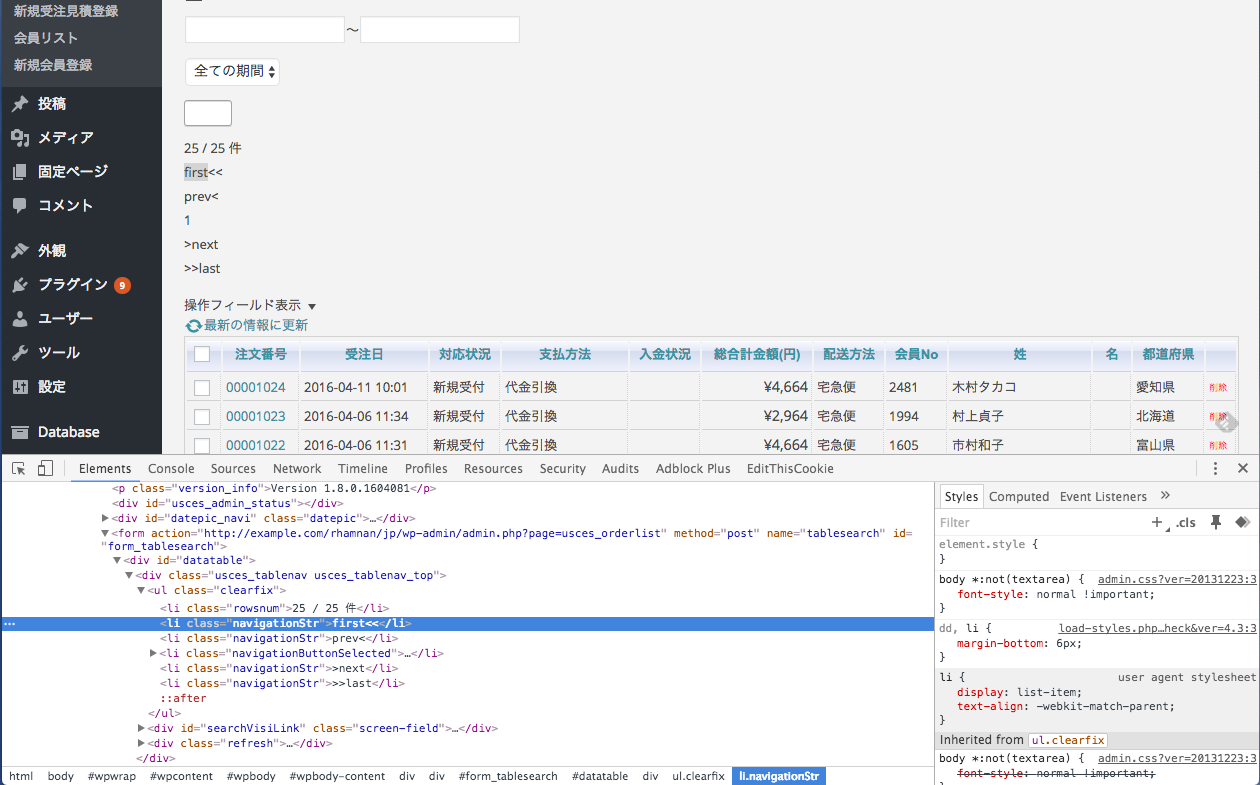Open the Timeline tab

point(363,468)
